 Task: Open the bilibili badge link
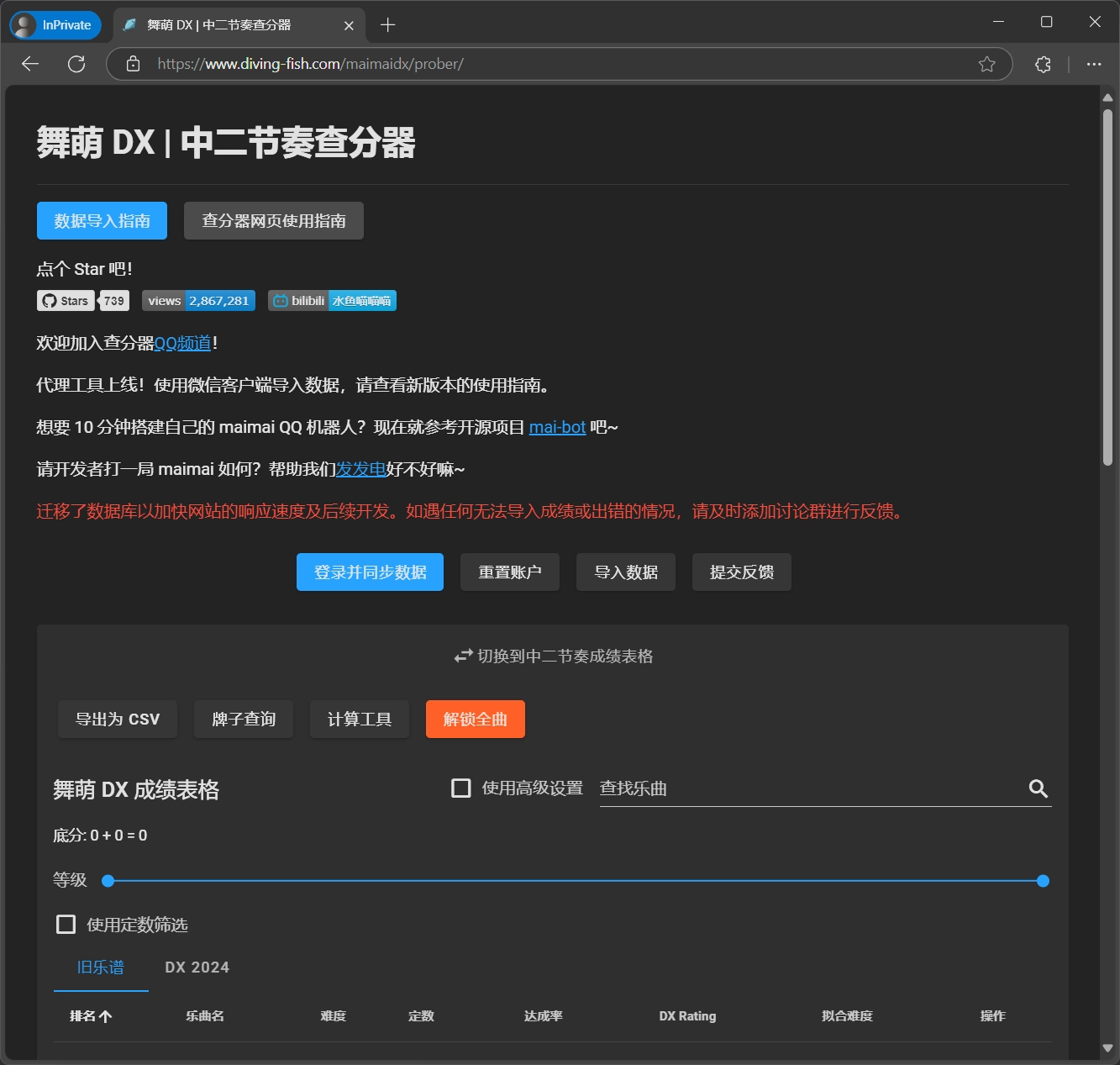click(332, 301)
